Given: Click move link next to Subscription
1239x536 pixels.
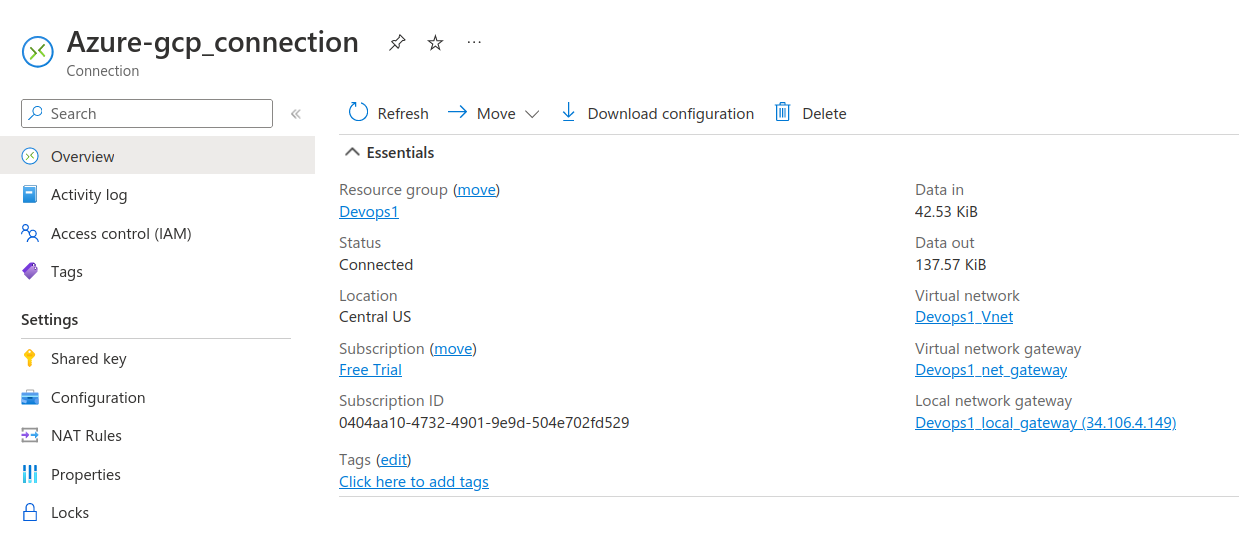Looking at the screenshot, I should (x=453, y=349).
